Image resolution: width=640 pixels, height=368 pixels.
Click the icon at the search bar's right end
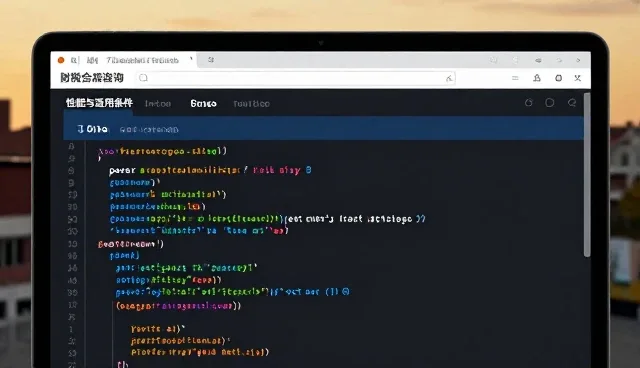point(449,78)
